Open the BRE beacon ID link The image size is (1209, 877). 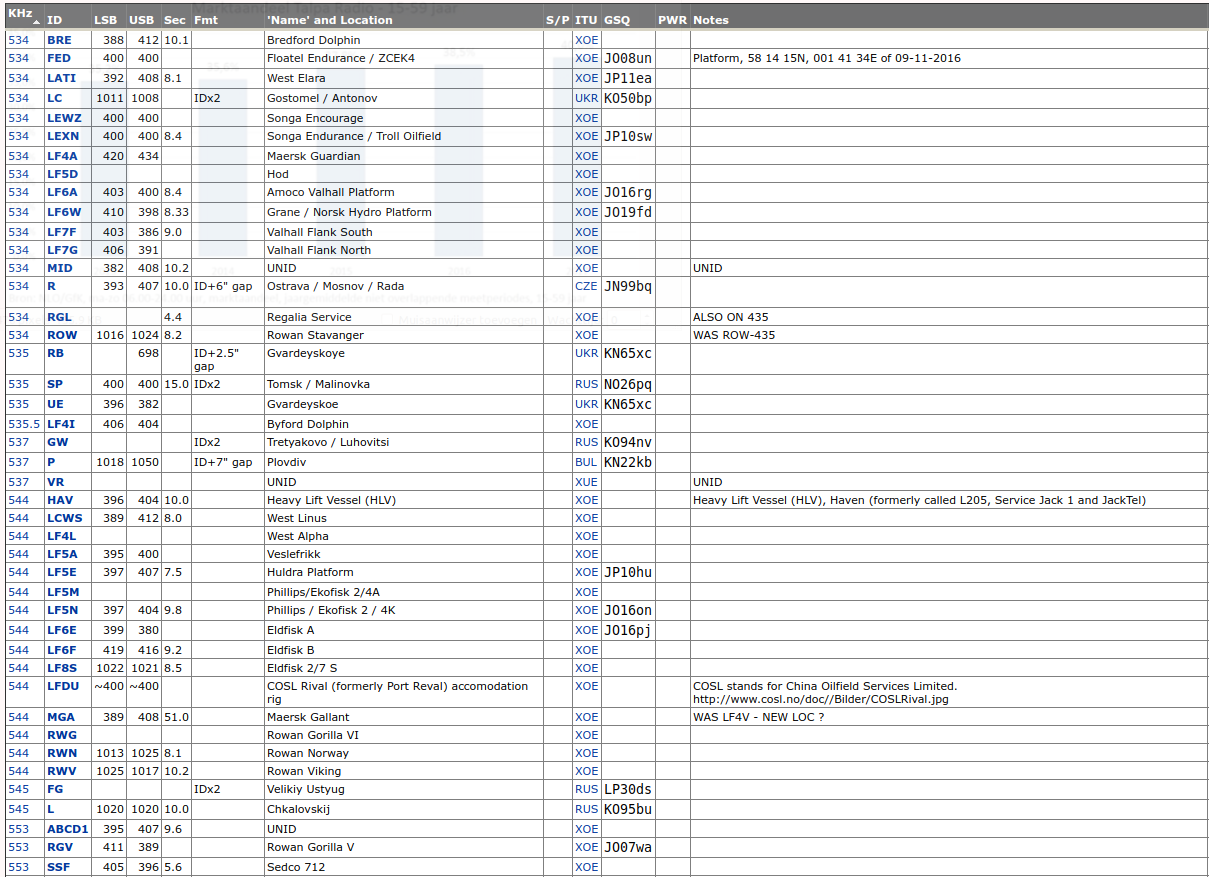[59, 40]
